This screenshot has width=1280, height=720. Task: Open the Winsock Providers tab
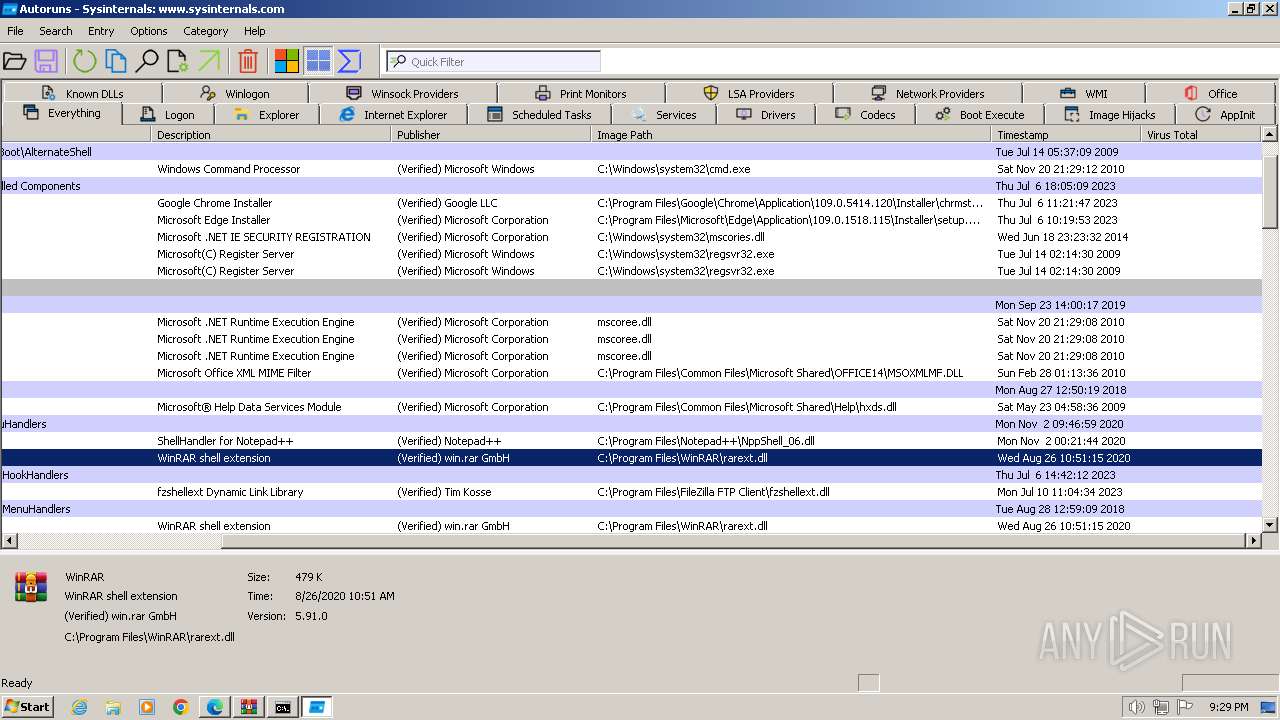(402, 93)
